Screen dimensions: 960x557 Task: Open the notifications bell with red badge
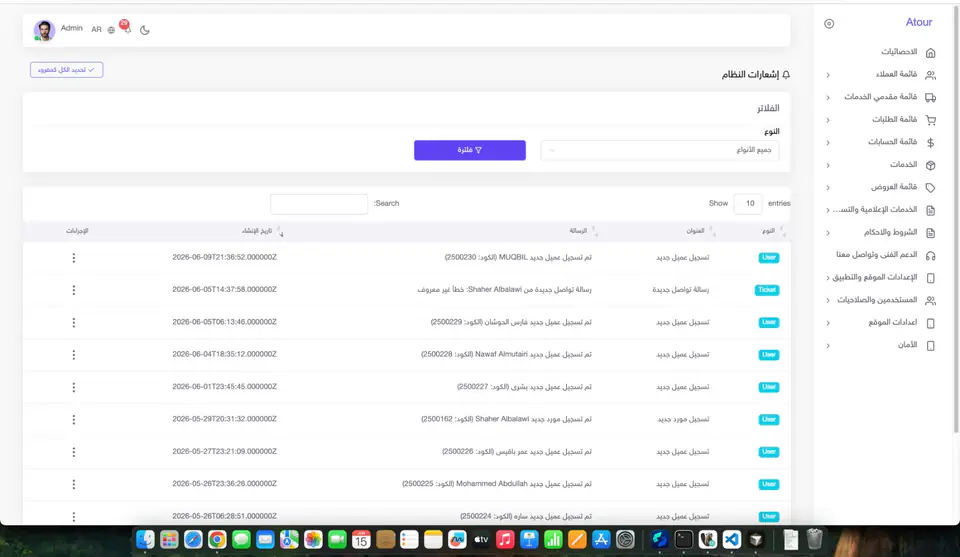[126, 28]
